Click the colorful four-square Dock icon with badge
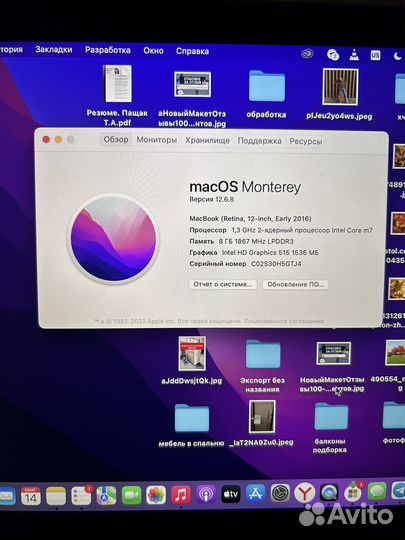Screen dimensions: 405x540 353,492
